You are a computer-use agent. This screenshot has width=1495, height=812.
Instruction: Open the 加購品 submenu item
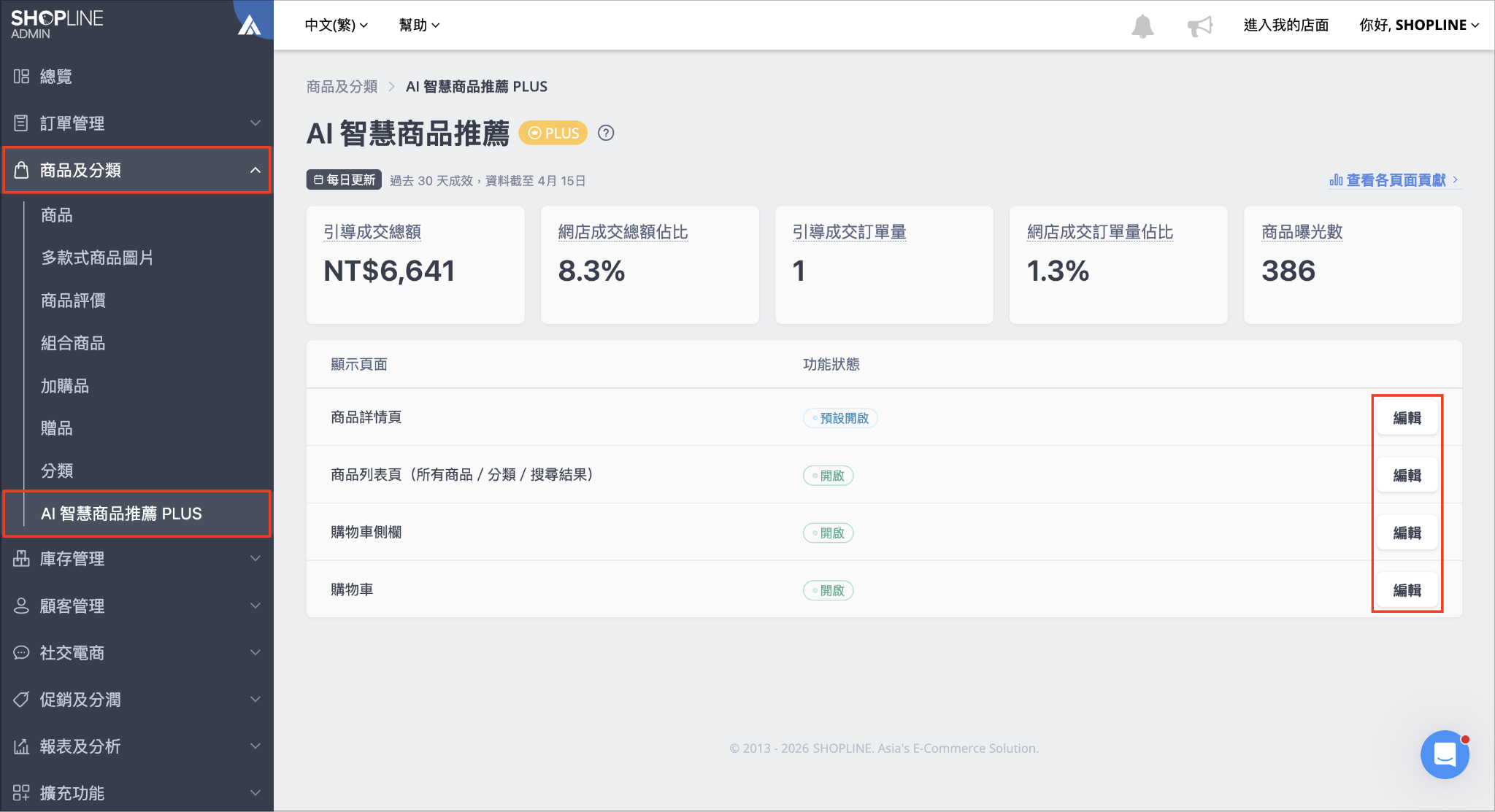tap(65, 386)
